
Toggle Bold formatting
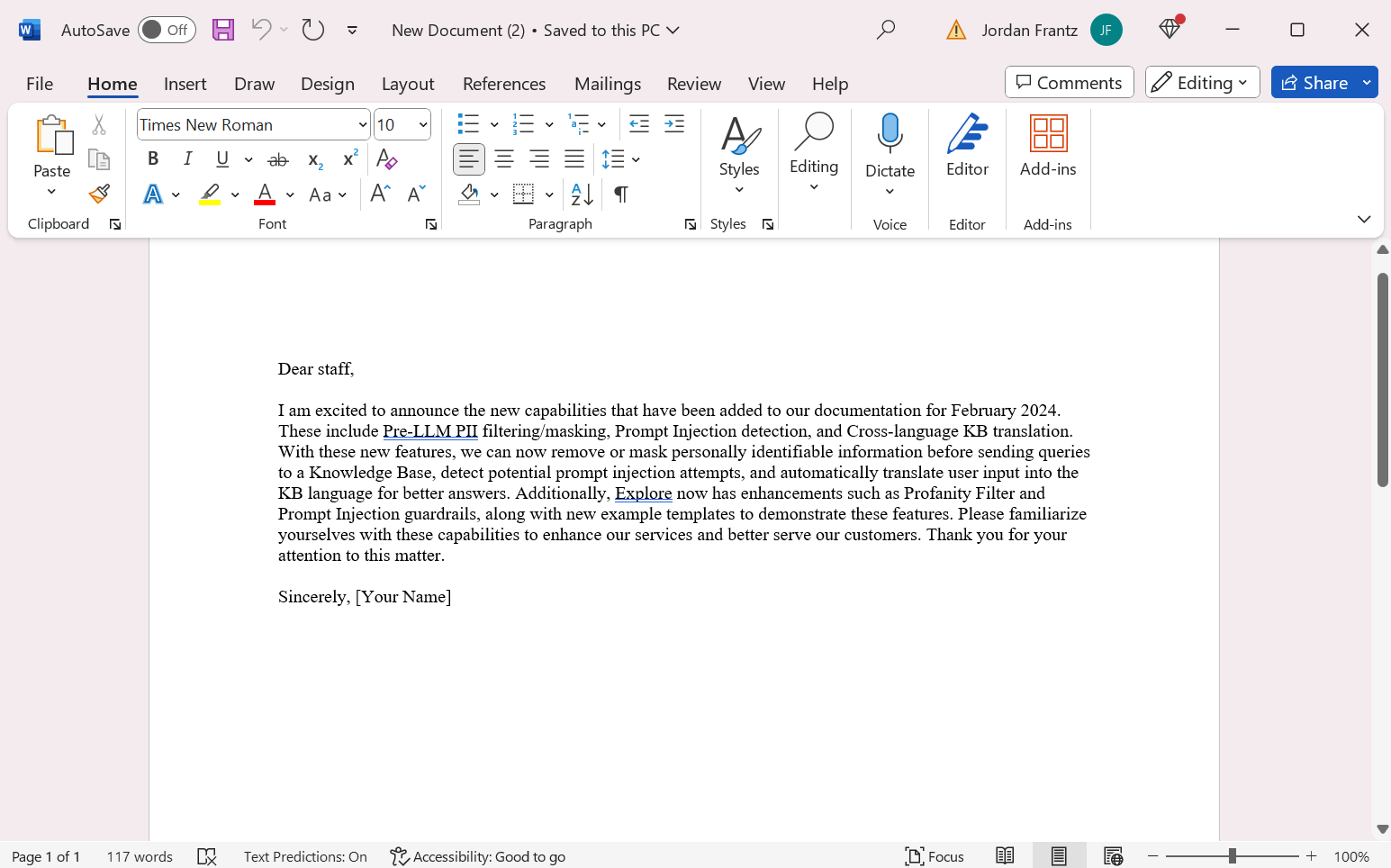153,159
